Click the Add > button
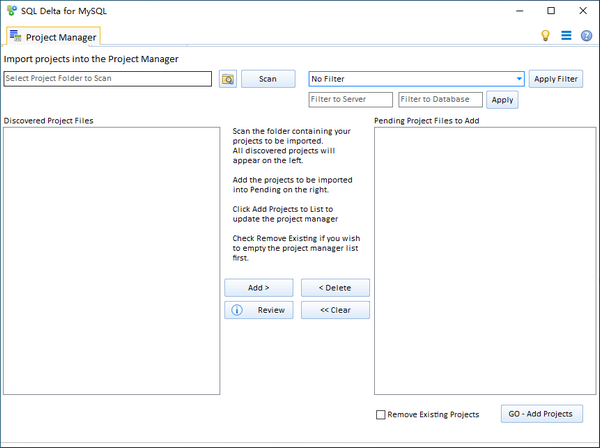 (x=259, y=288)
